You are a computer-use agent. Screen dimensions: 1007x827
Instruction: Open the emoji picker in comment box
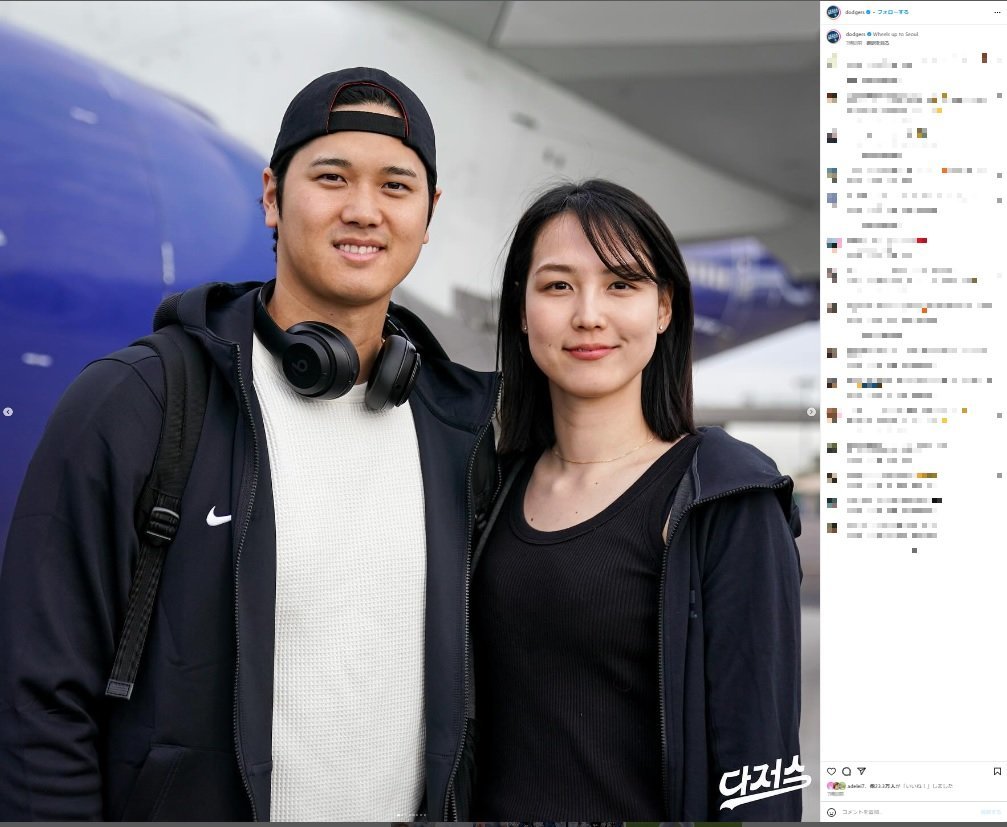[x=831, y=812]
